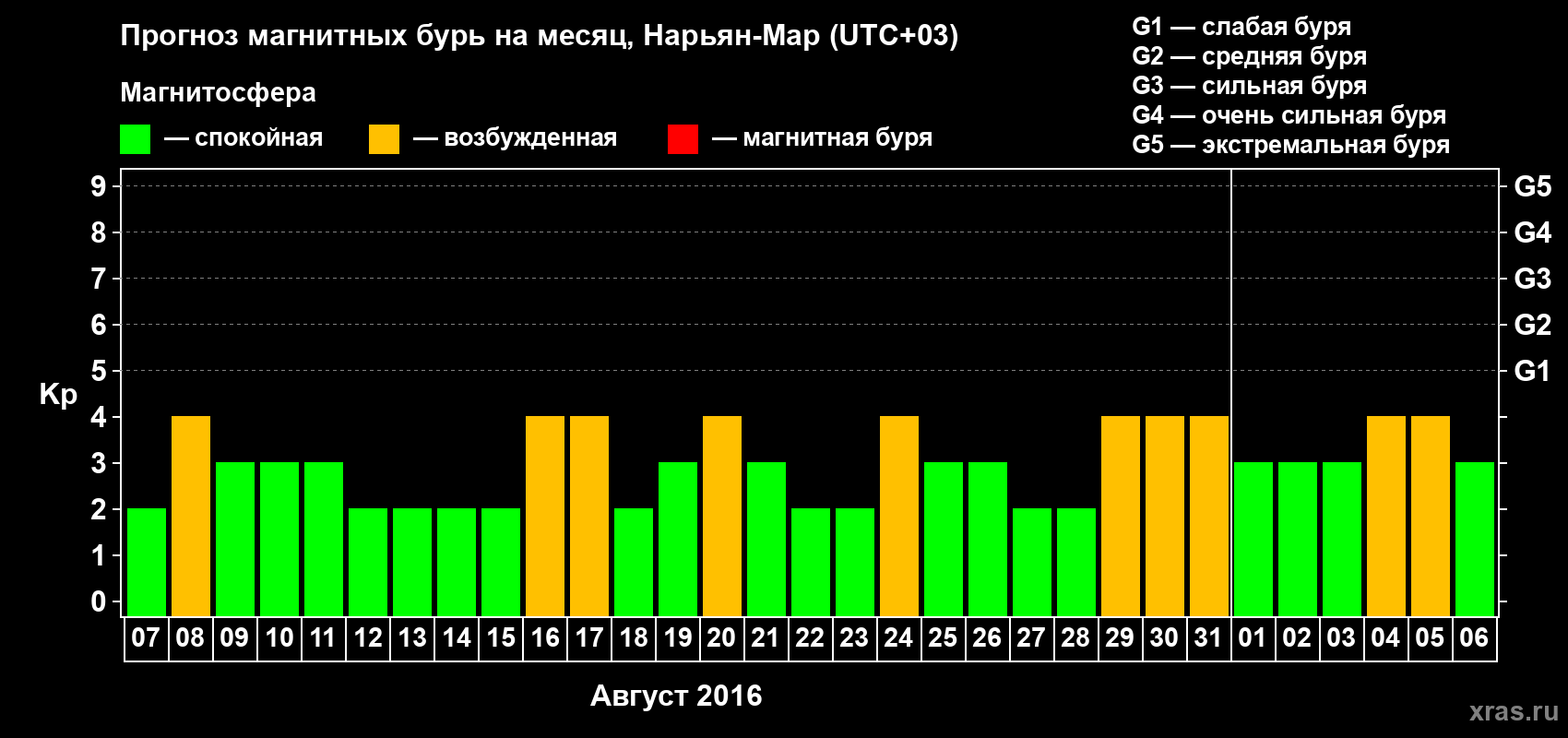Select the date cell 22
This screenshot has width=1568, height=738.
[x=810, y=638]
